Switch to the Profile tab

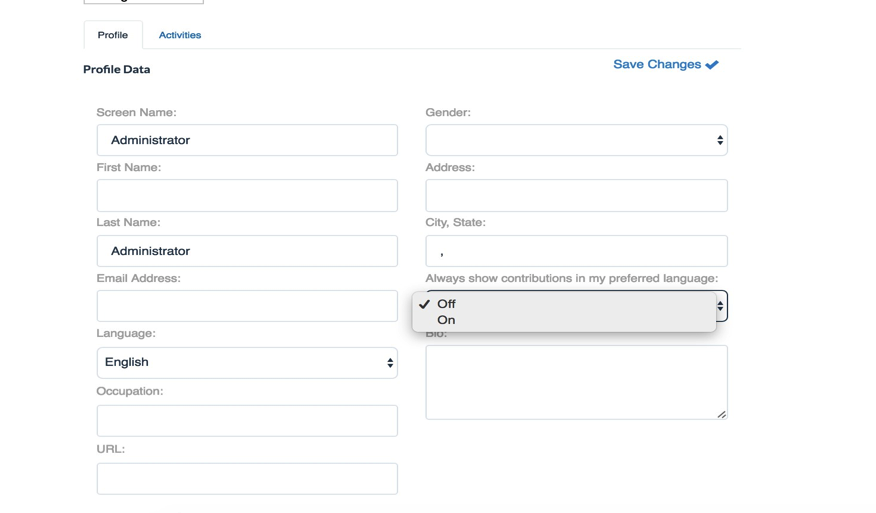[113, 35]
